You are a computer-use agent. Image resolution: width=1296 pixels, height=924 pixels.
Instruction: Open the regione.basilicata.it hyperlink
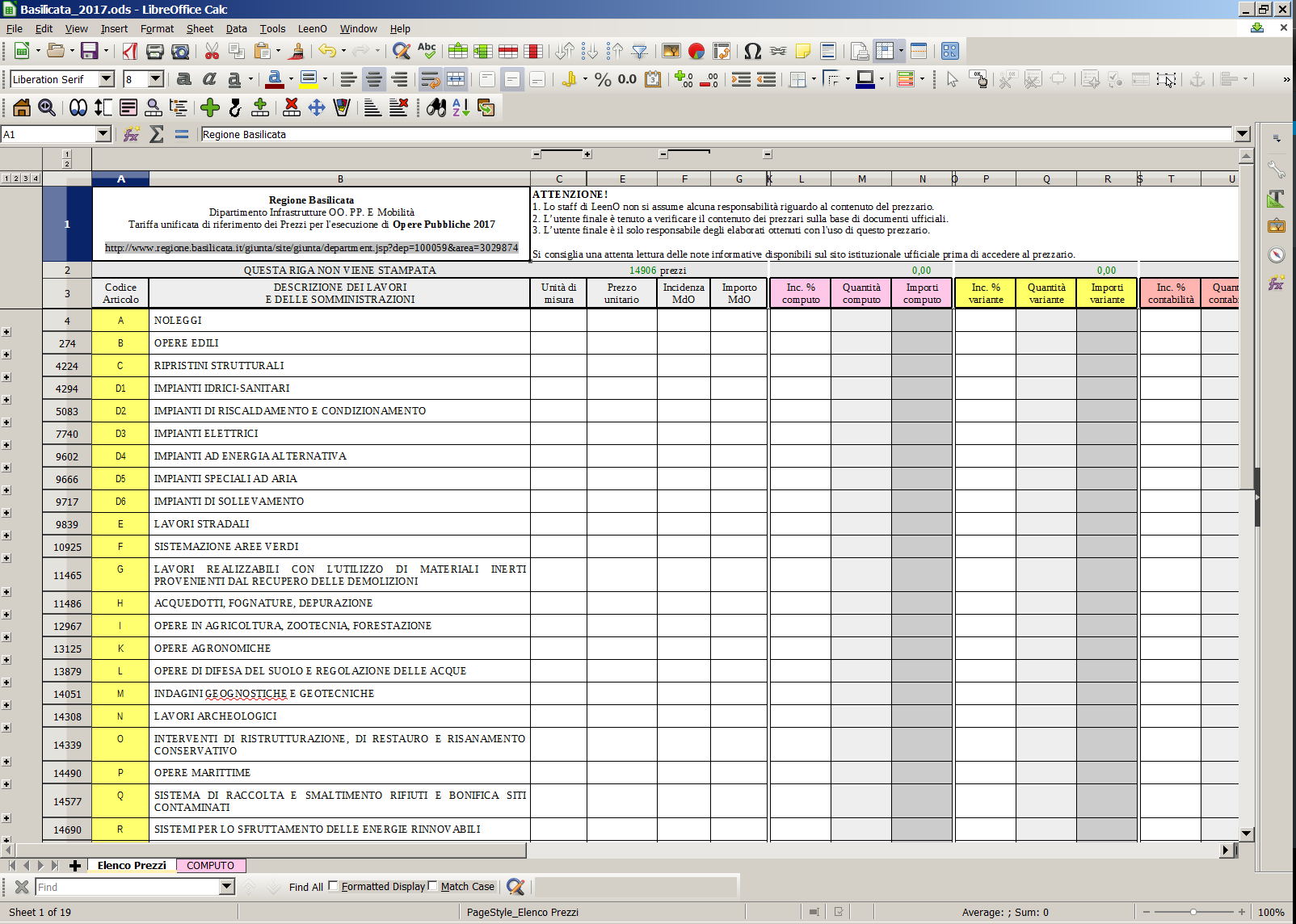[x=311, y=248]
